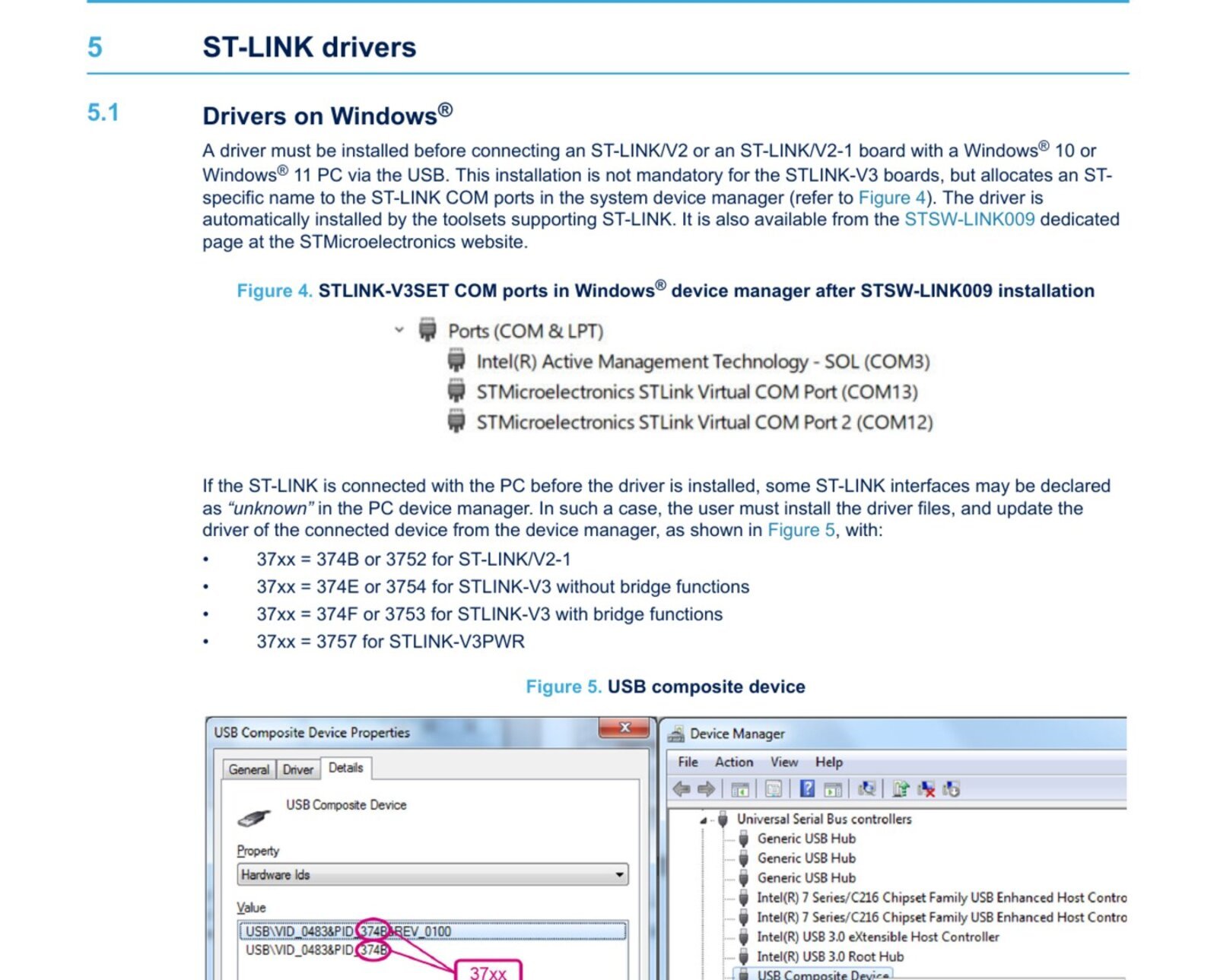1217x980 pixels.
Task: Switch to the General tab
Action: click(x=249, y=769)
